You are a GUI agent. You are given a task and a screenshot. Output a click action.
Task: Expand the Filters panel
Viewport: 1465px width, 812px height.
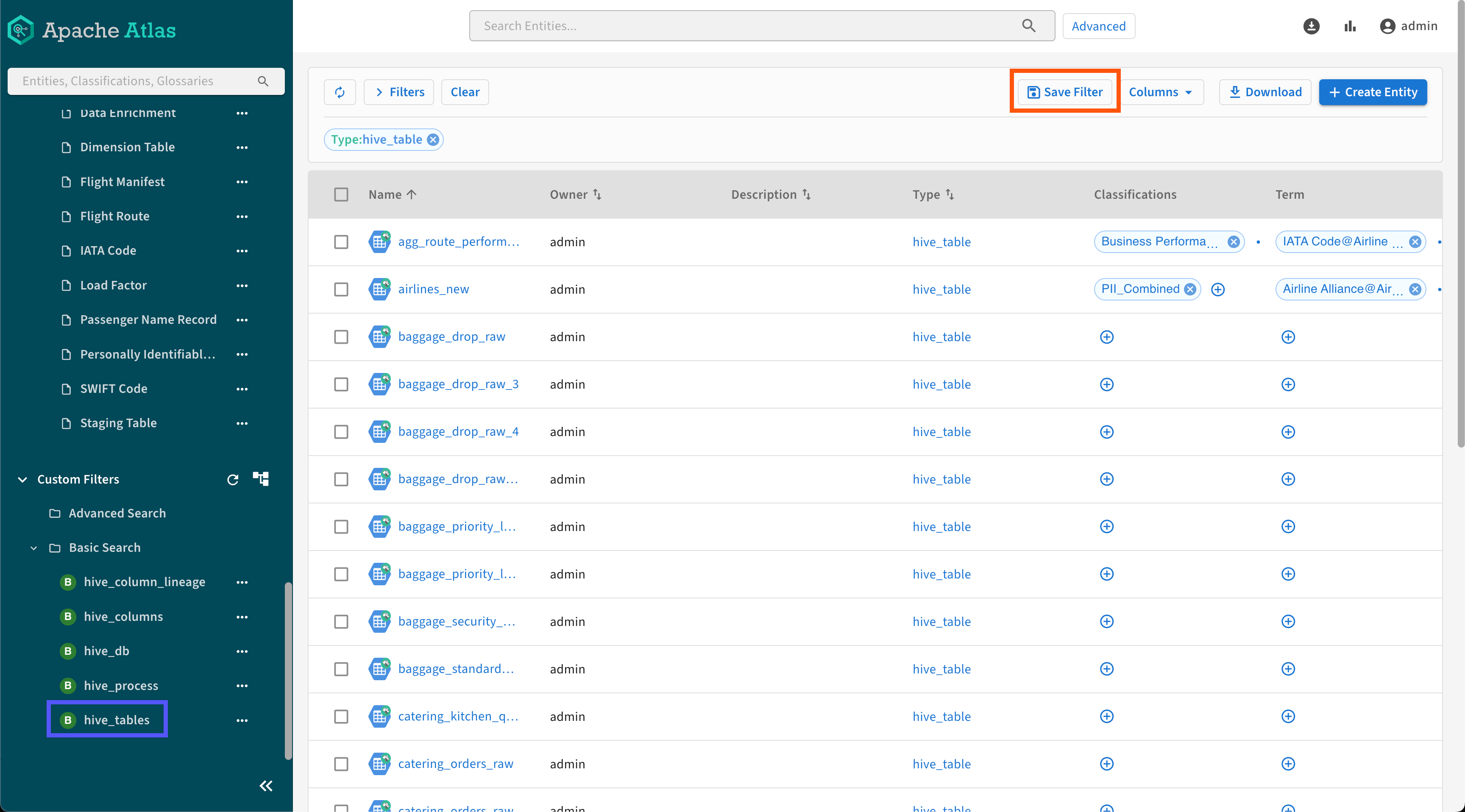pos(399,92)
